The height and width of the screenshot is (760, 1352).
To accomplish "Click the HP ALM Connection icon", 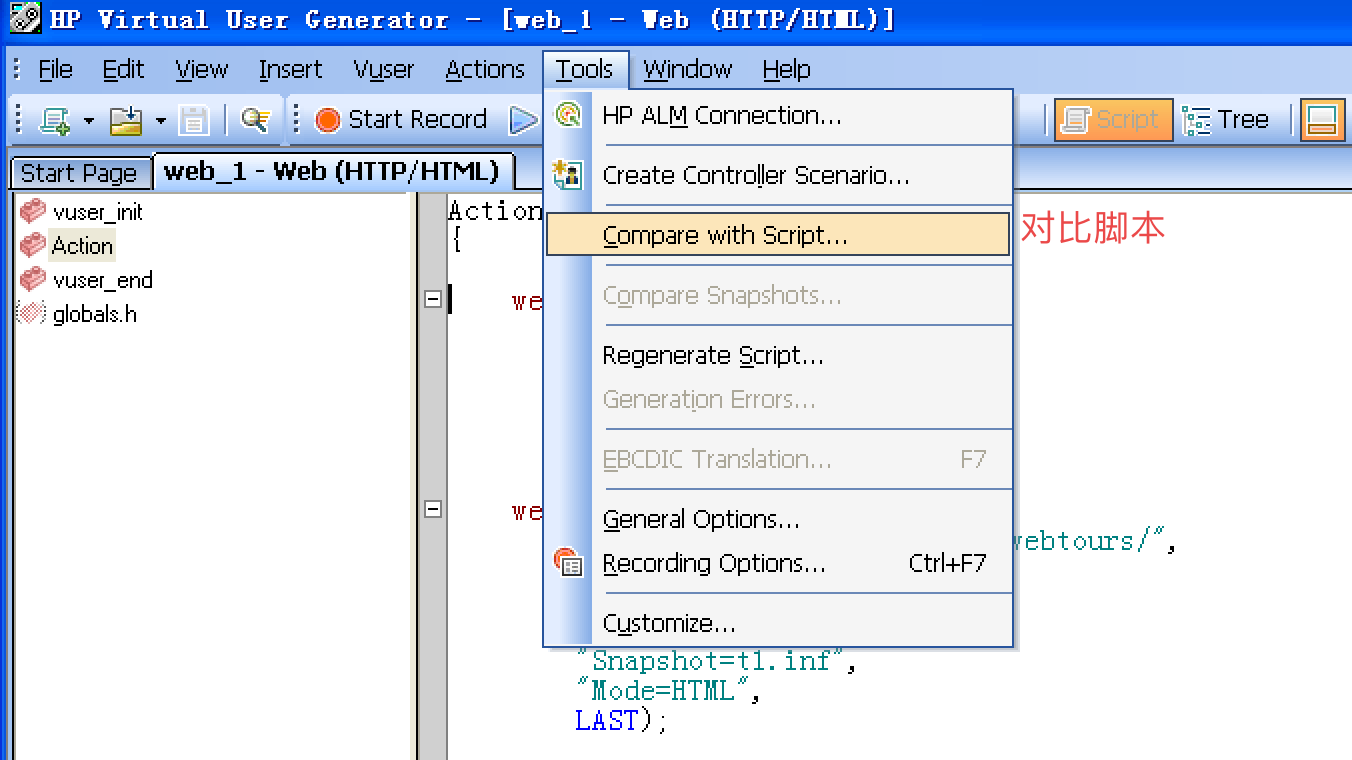I will coord(568,115).
